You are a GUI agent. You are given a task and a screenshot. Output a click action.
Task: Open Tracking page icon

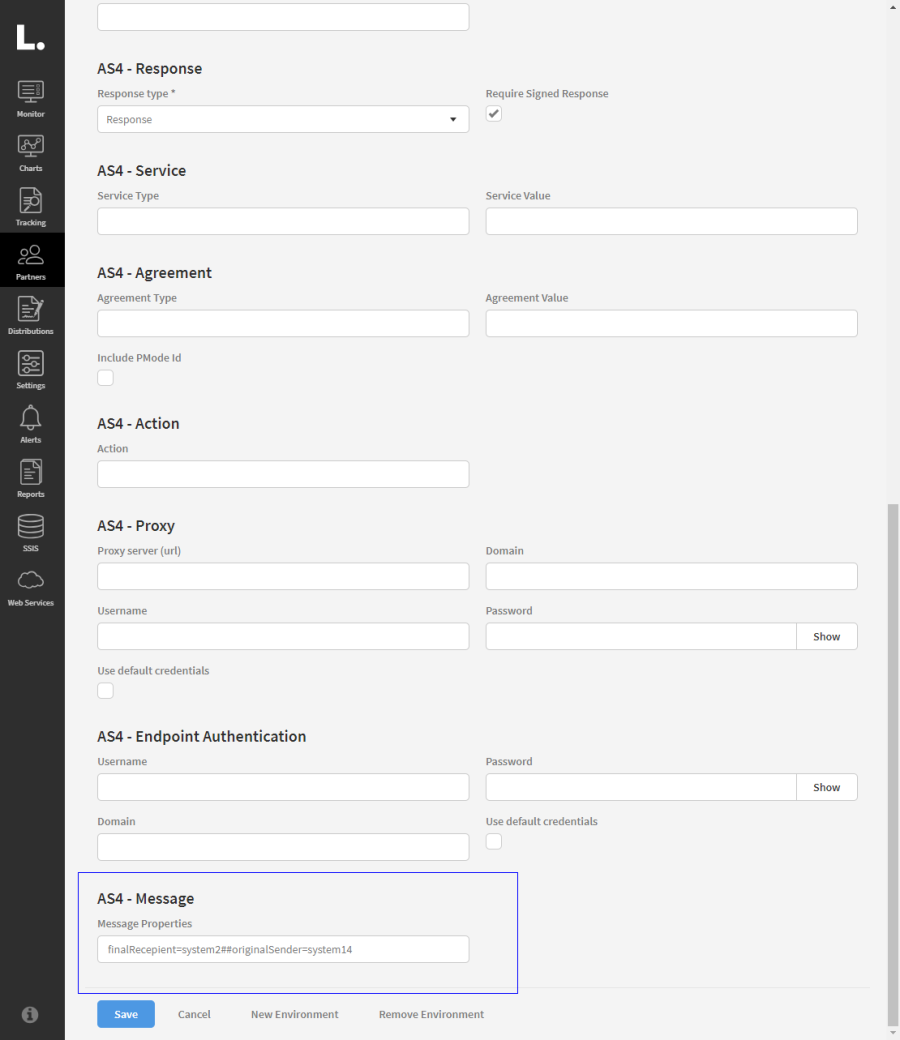click(31, 206)
